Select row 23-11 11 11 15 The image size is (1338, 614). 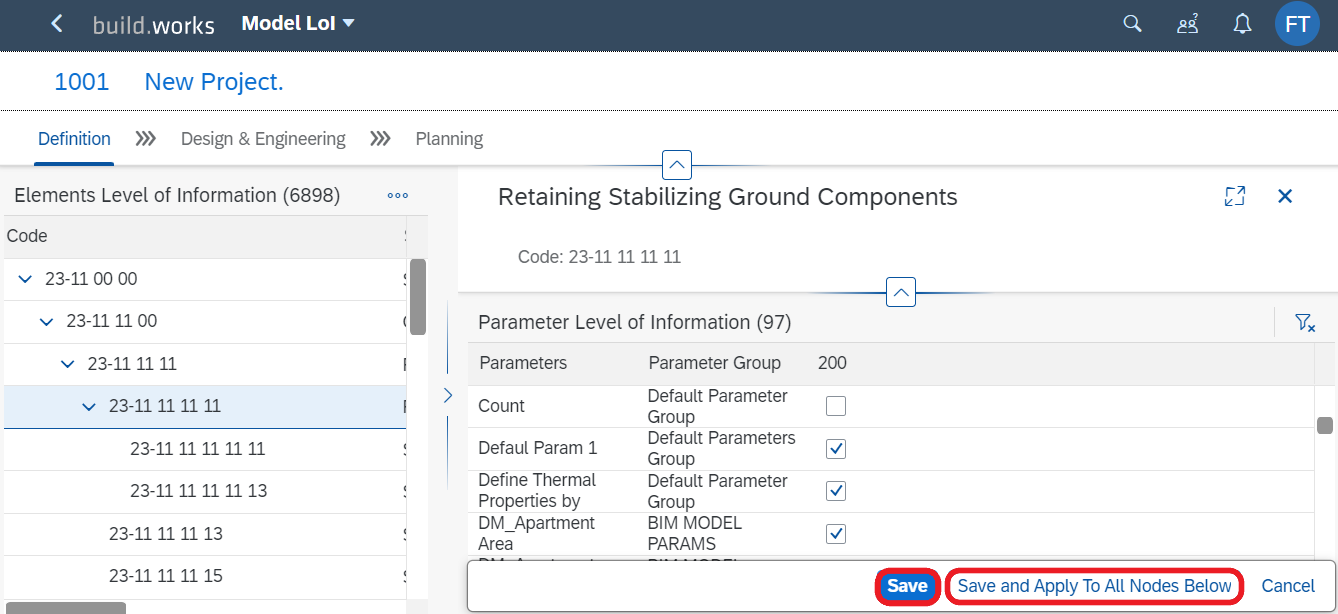click(204, 576)
